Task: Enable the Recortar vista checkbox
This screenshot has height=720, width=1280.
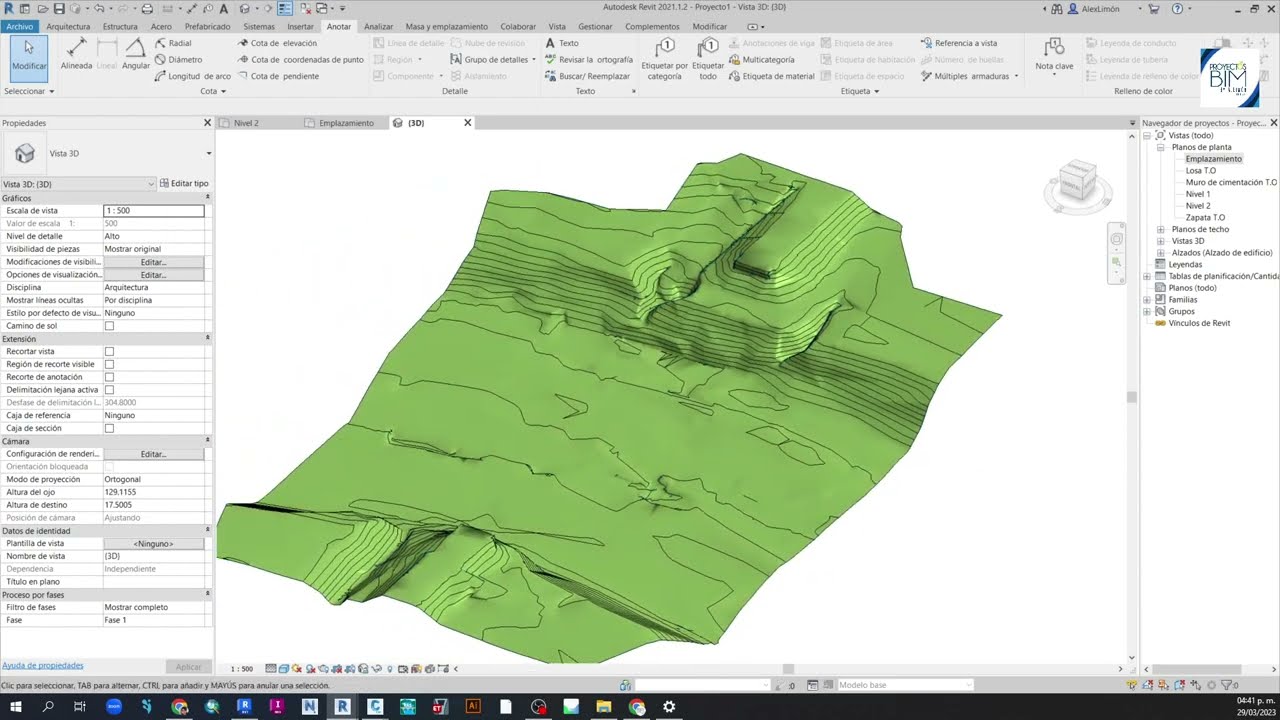Action: [109, 352]
